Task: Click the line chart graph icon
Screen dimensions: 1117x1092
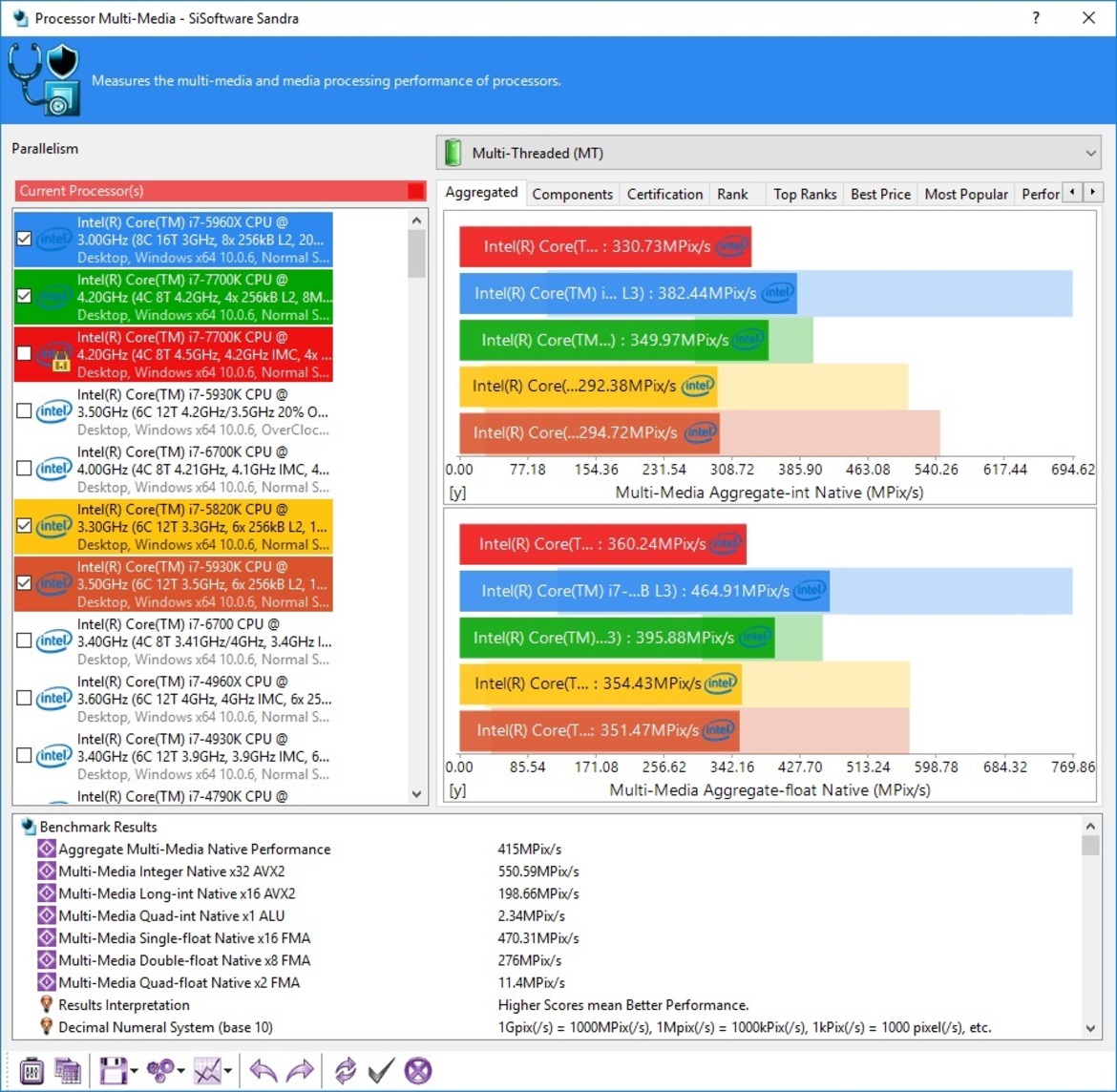Action: click(x=207, y=1071)
